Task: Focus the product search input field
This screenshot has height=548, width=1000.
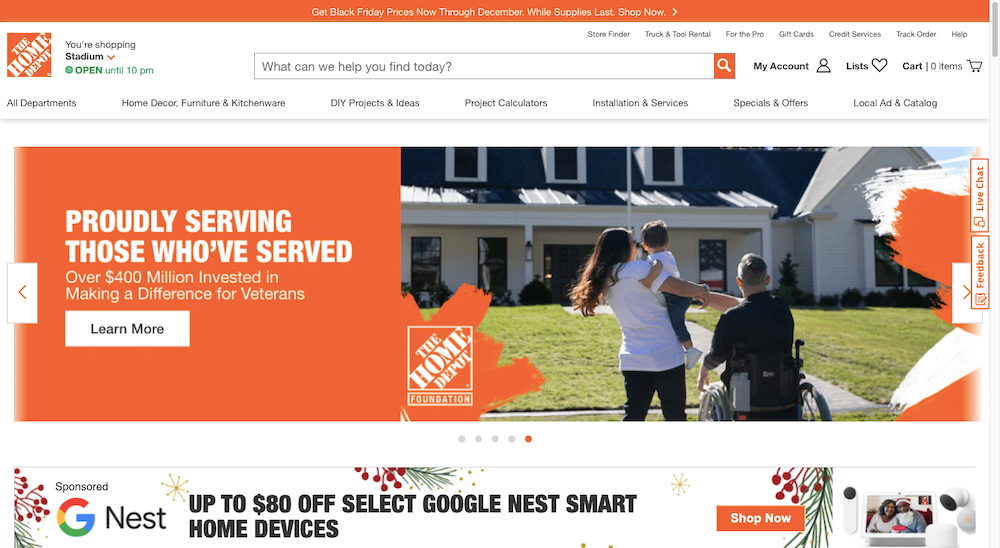Action: click(x=484, y=66)
